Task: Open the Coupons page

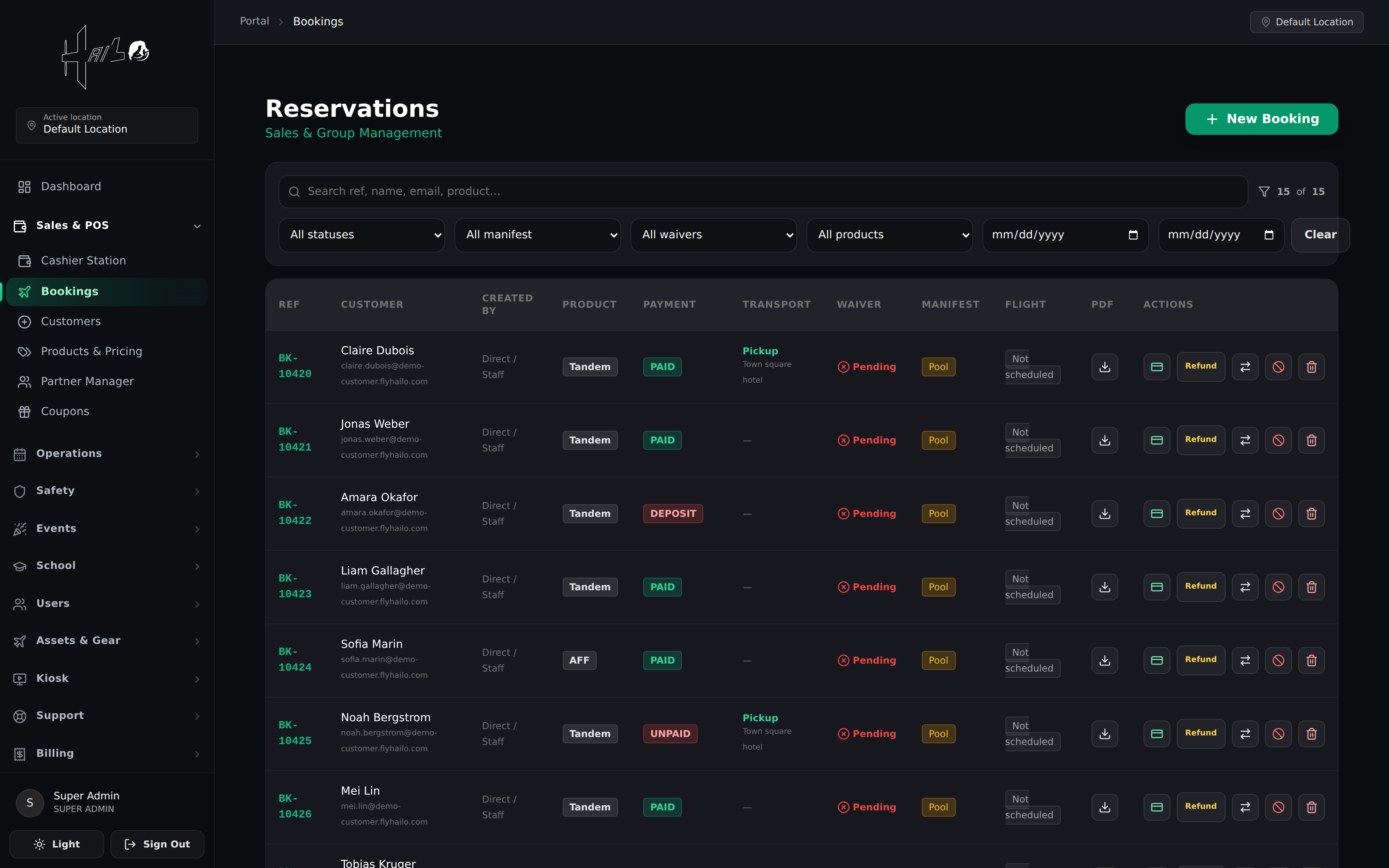Action: (107, 412)
